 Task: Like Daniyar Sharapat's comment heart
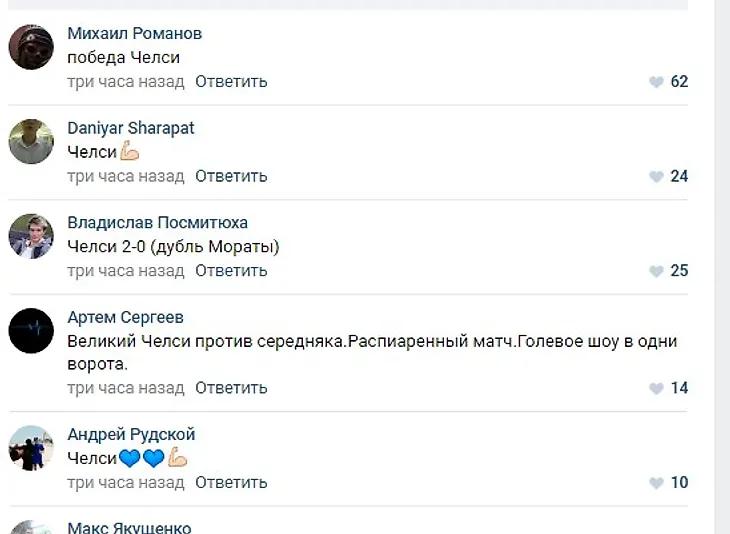tap(656, 177)
